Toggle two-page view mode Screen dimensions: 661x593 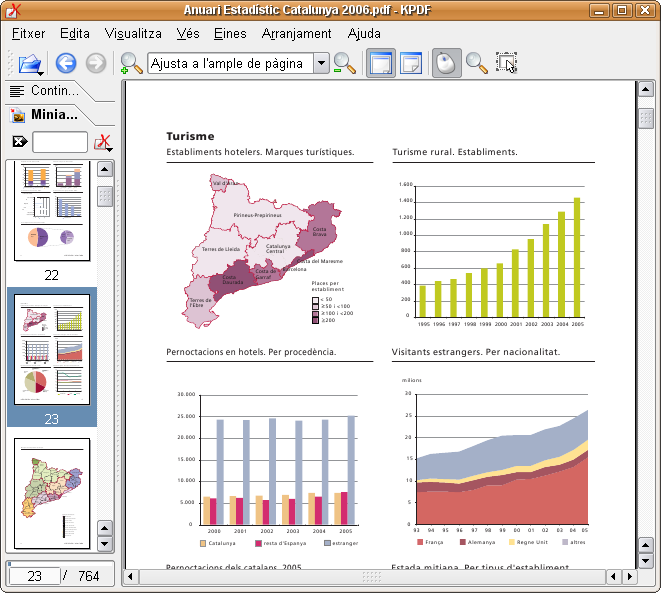pos(411,63)
